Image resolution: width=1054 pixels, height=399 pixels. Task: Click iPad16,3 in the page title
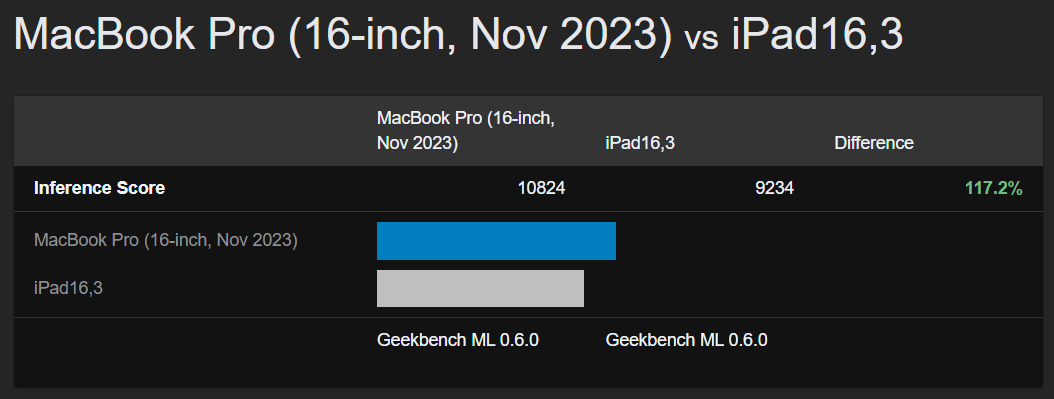(817, 34)
